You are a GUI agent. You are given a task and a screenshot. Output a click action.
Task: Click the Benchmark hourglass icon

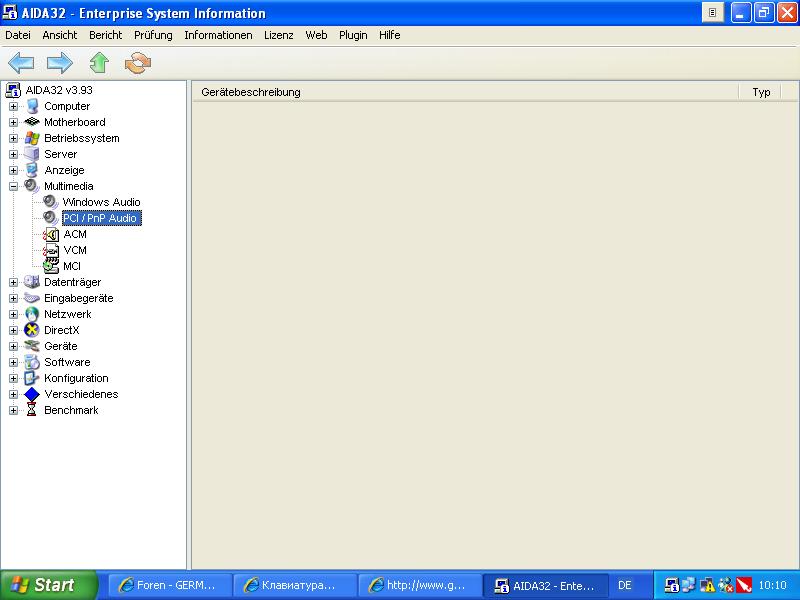pos(32,410)
